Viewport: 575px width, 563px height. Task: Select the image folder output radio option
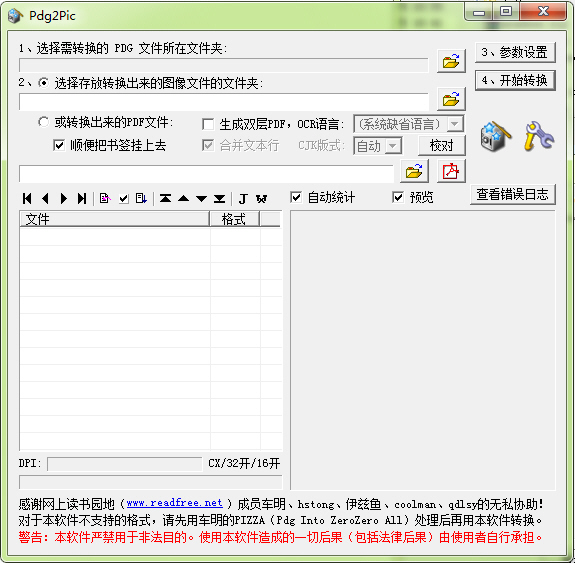(x=44, y=83)
